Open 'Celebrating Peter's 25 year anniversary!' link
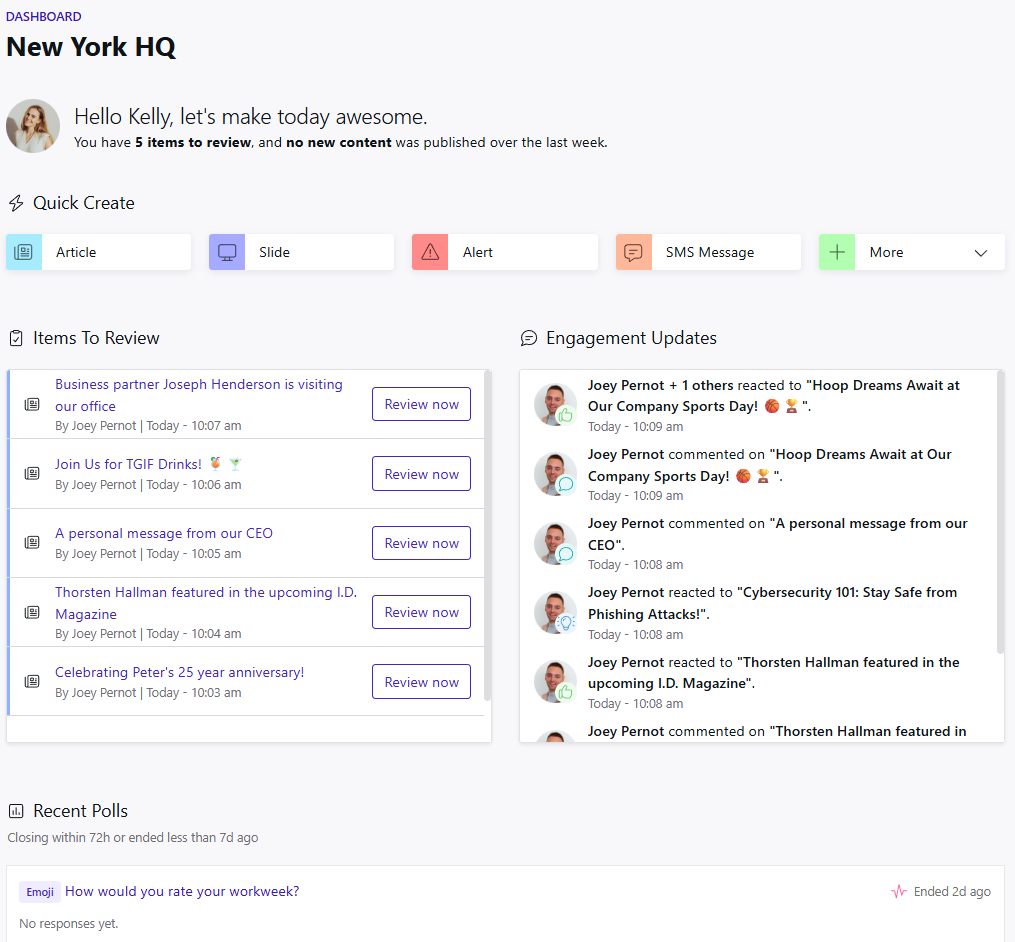The image size is (1015, 942). click(x=179, y=672)
